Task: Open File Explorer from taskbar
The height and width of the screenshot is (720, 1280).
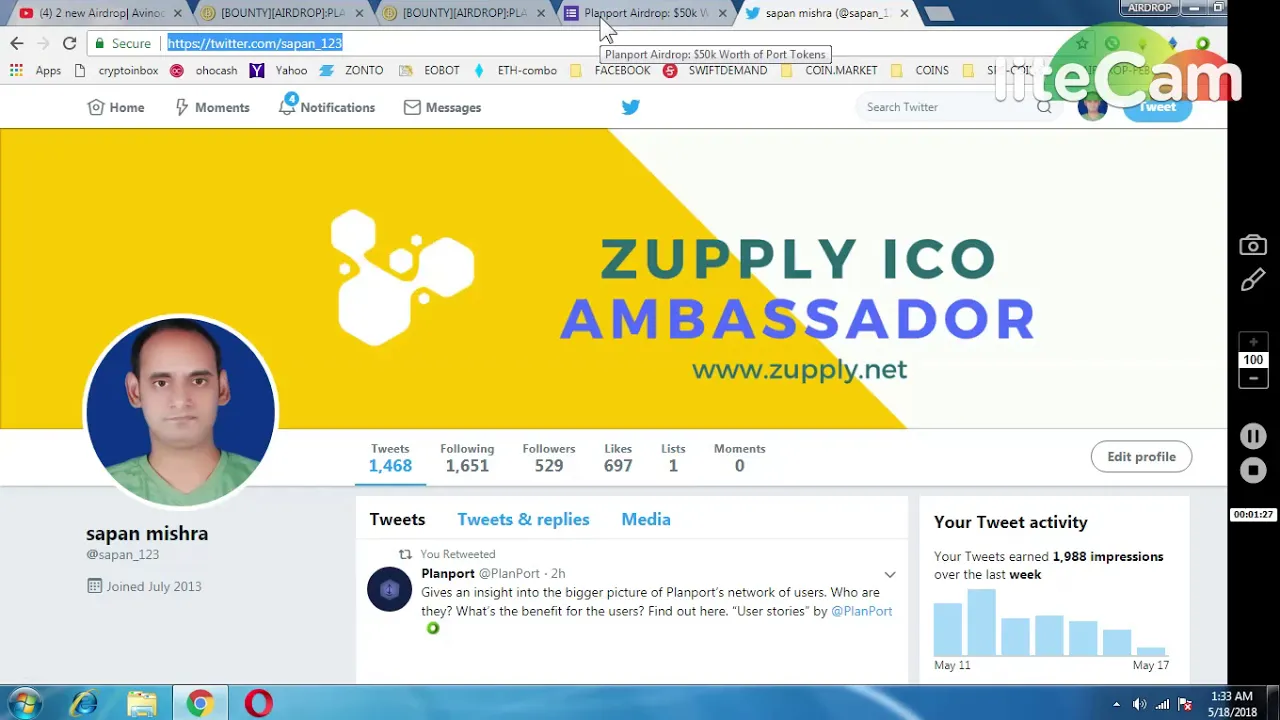Action: pyautogui.click(x=142, y=704)
